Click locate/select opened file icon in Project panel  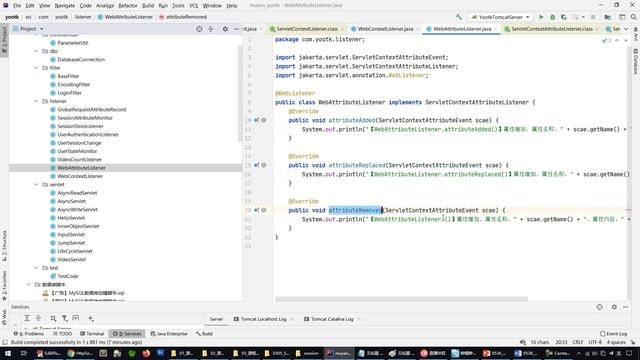[199, 29]
